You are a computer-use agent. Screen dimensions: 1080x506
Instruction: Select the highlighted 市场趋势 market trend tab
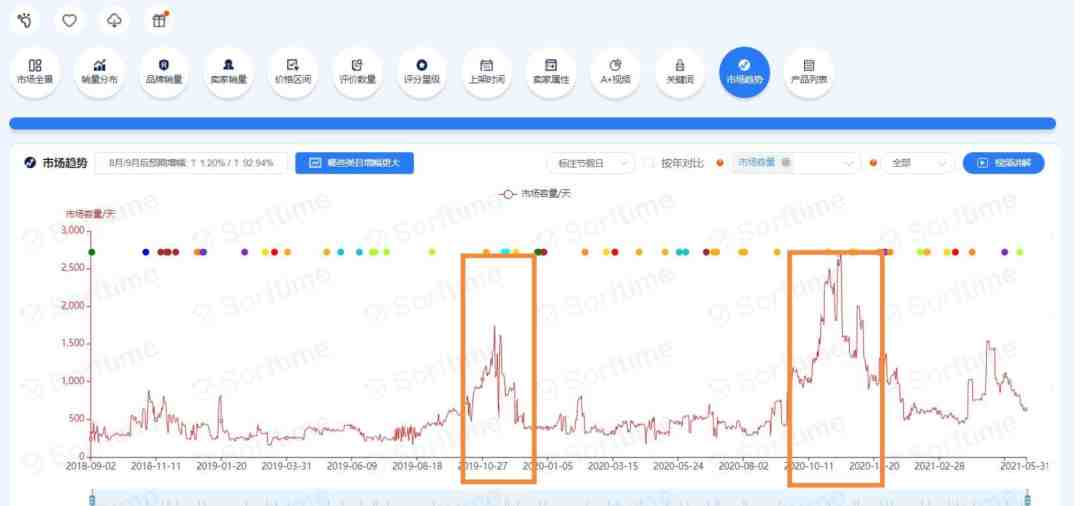click(x=745, y=72)
